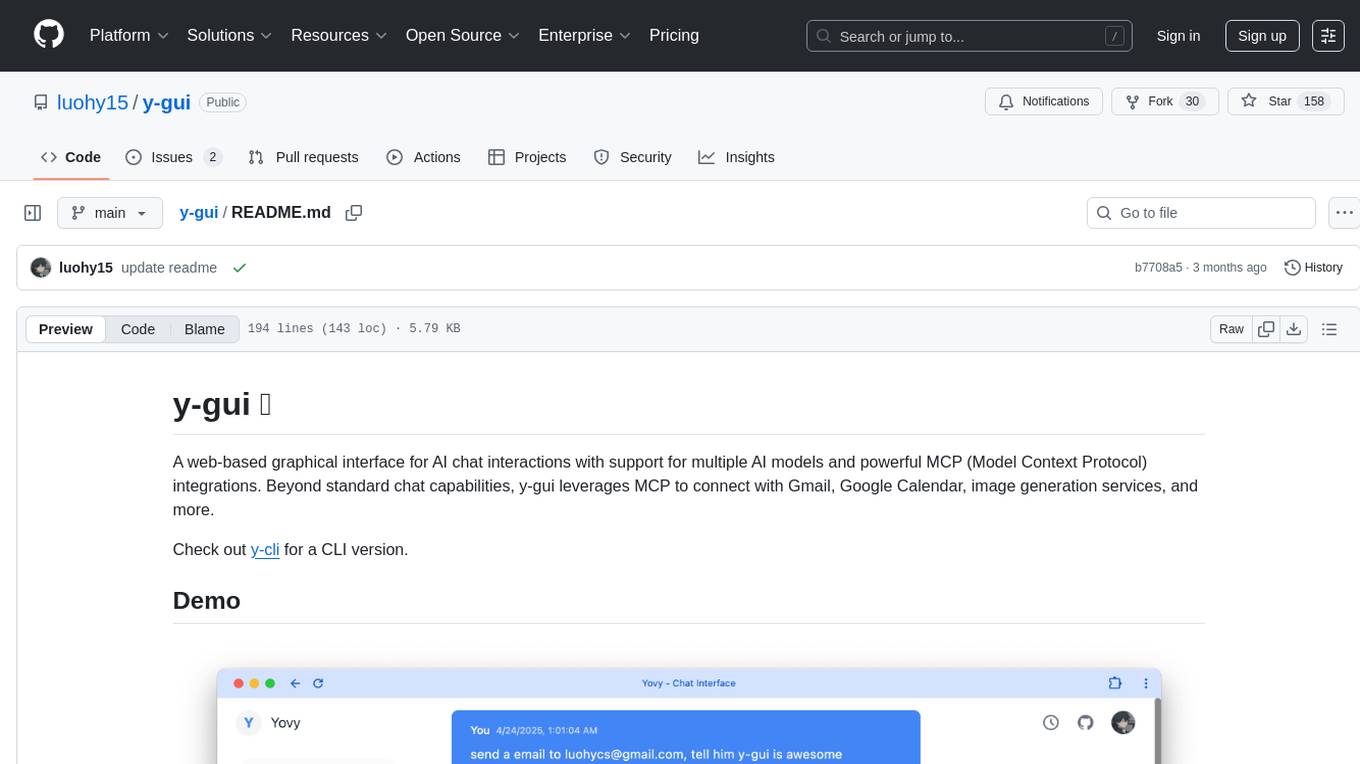Image resolution: width=1360 pixels, height=764 pixels.
Task: Click the back arrow in demo image
Action: point(295,683)
